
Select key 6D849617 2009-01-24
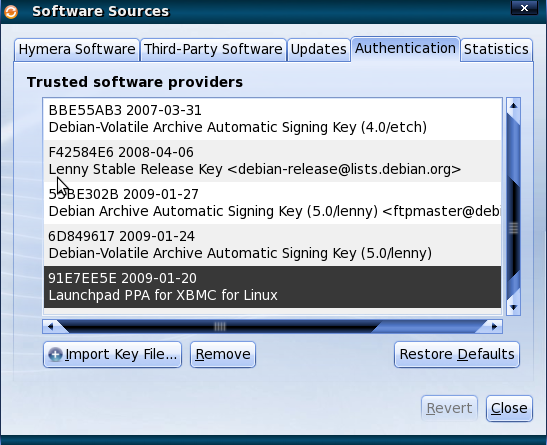click(x=272, y=245)
